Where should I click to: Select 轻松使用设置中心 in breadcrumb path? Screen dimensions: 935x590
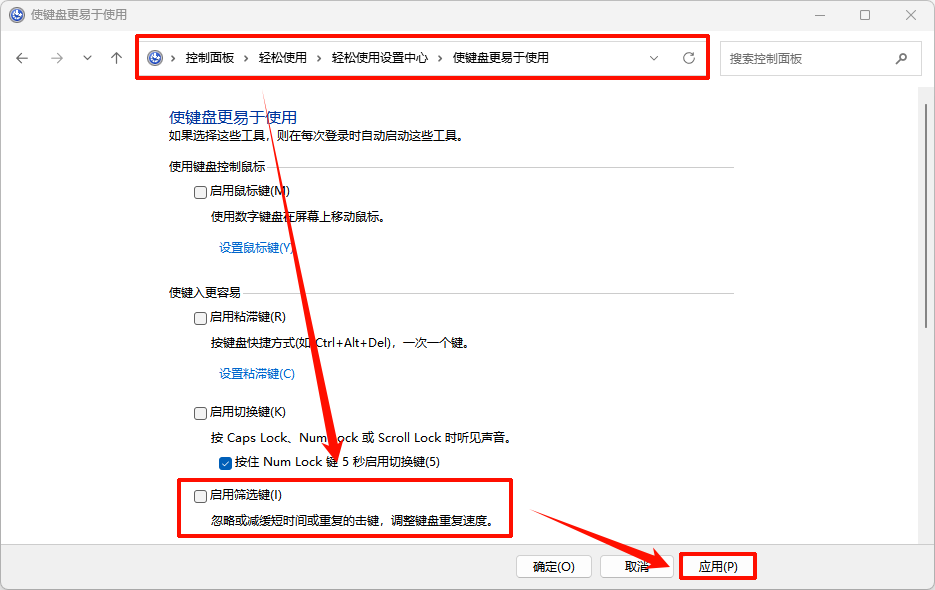click(379, 58)
